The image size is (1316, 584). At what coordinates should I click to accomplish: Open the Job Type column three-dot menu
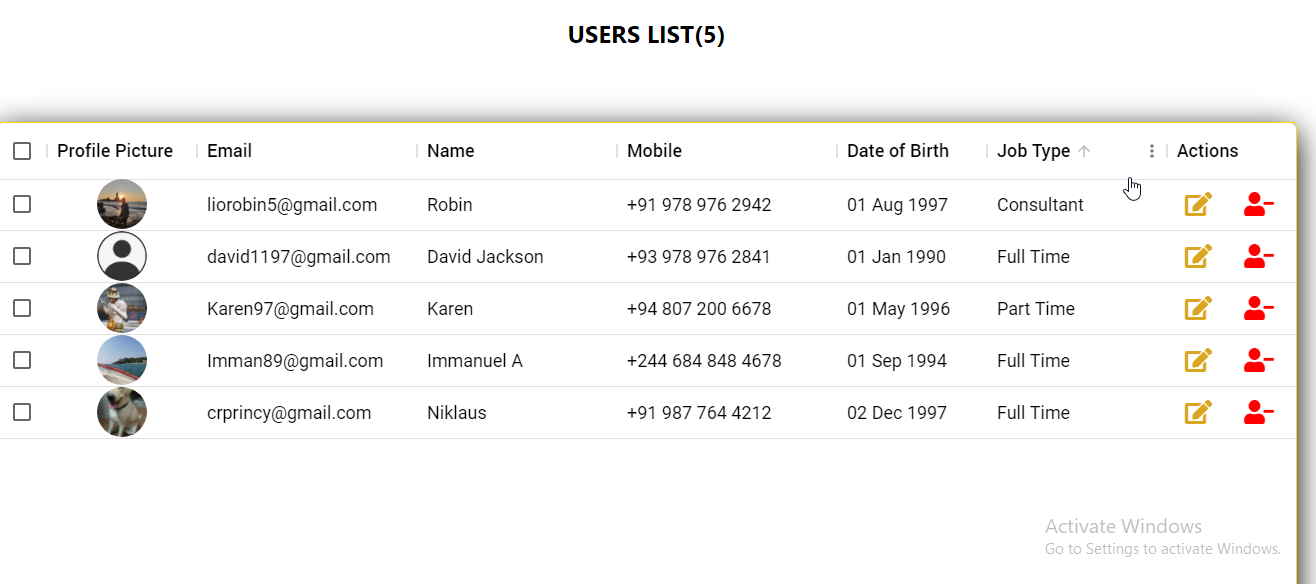[x=1152, y=151]
